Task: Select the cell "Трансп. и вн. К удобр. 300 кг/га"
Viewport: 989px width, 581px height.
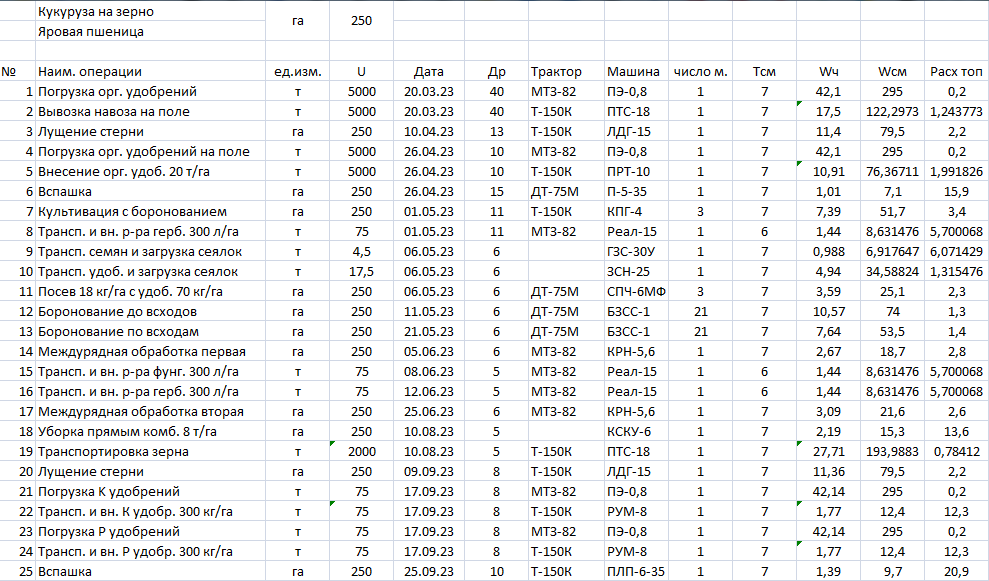Action: point(150,512)
